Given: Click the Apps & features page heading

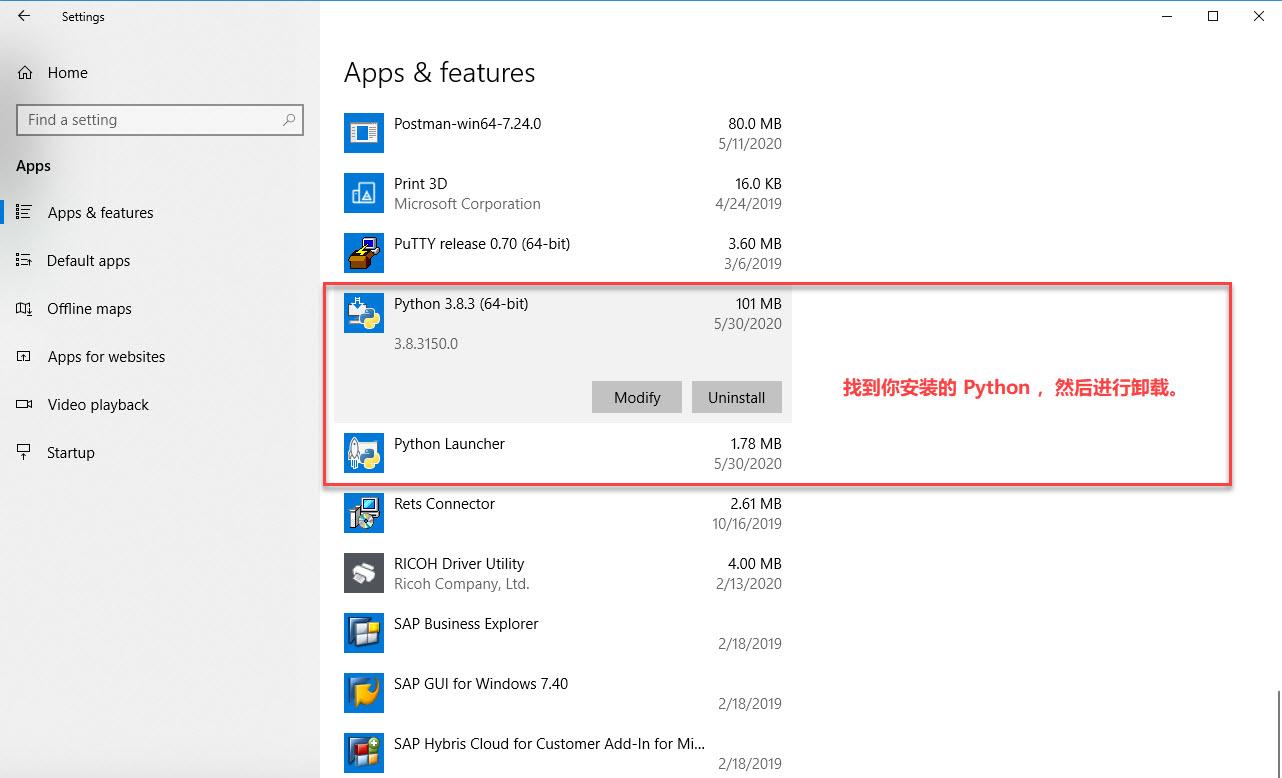Looking at the screenshot, I should pyautogui.click(x=440, y=73).
